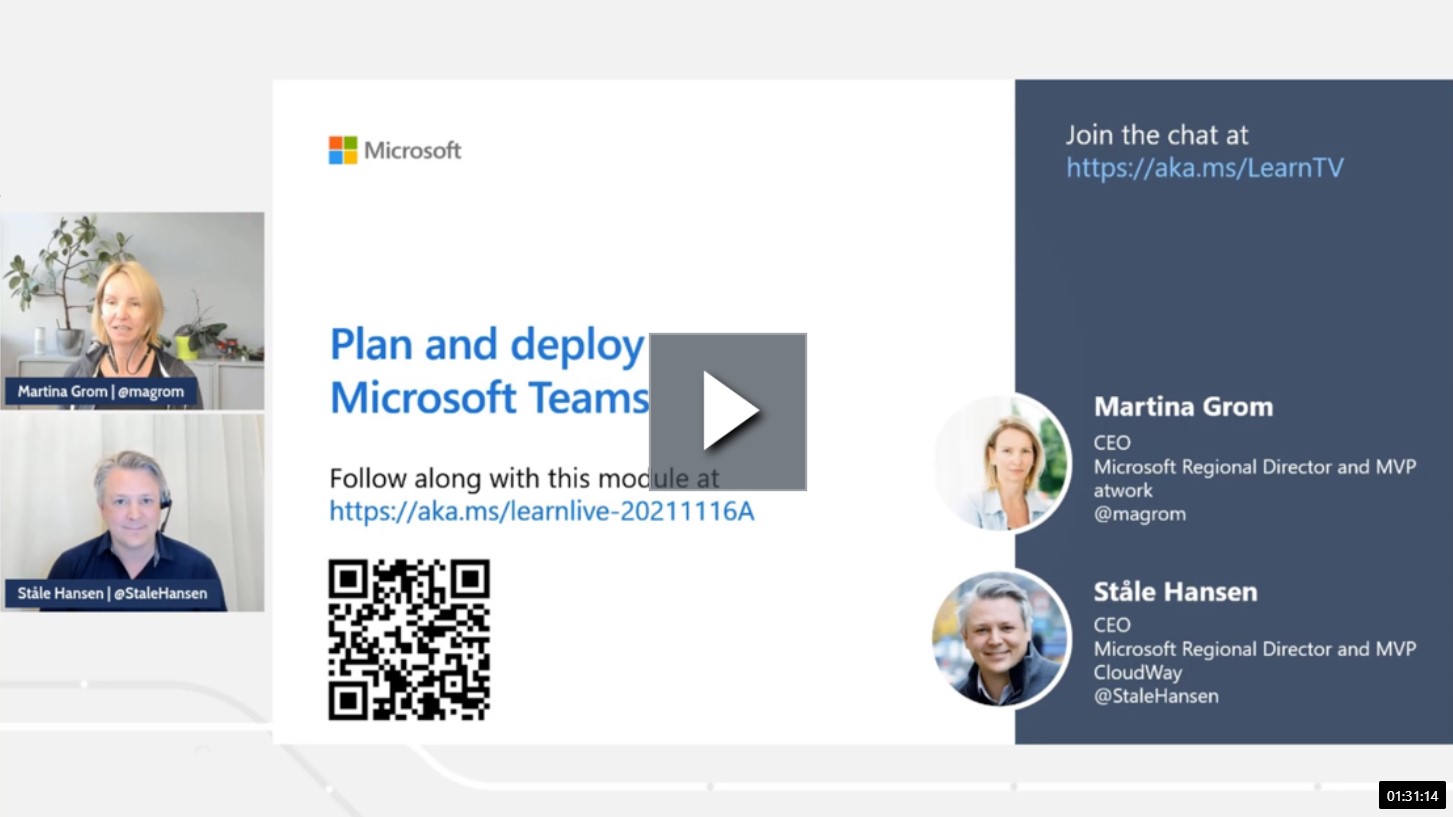This screenshot has width=1453, height=817.
Task: Click the QR code on the slide
Action: point(409,640)
